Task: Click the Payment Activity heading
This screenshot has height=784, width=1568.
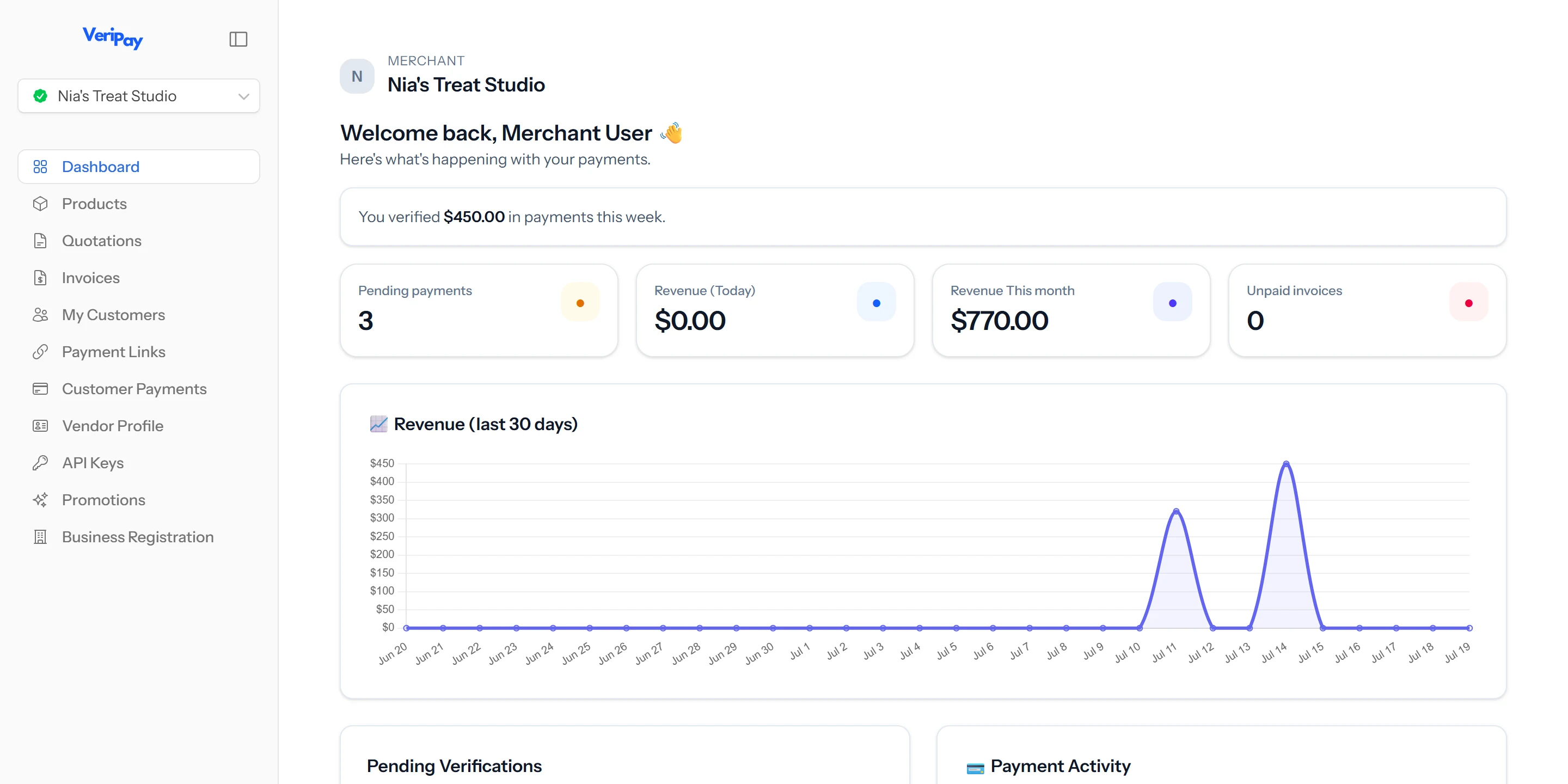Action: 1061,765
